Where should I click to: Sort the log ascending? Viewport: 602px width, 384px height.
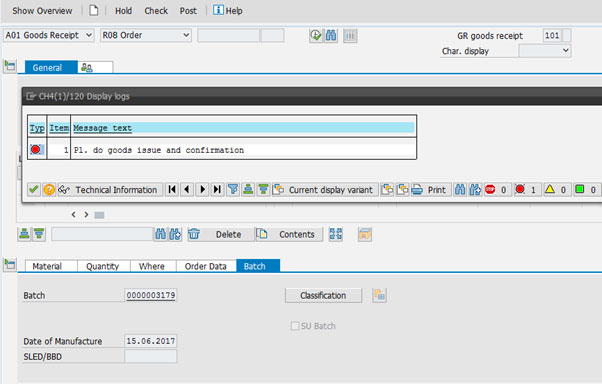(248, 189)
